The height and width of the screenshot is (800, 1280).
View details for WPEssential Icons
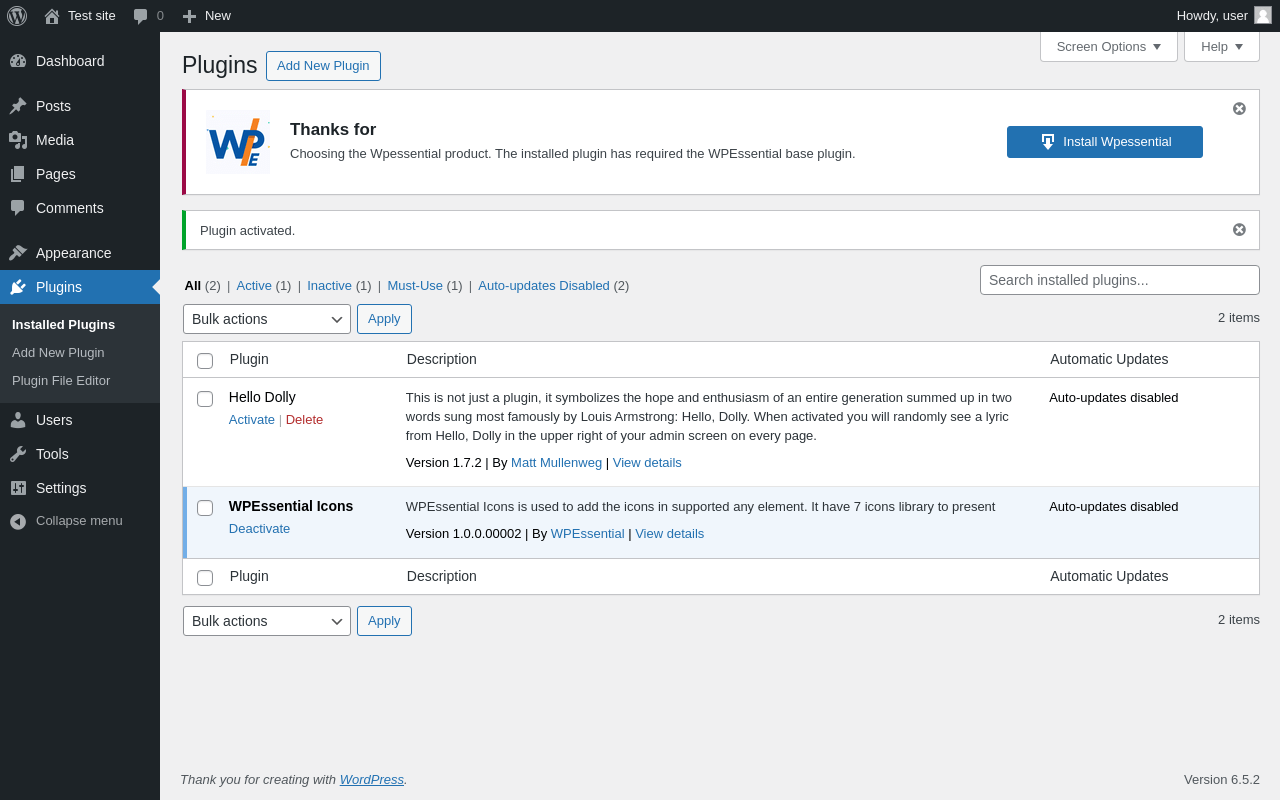(670, 534)
